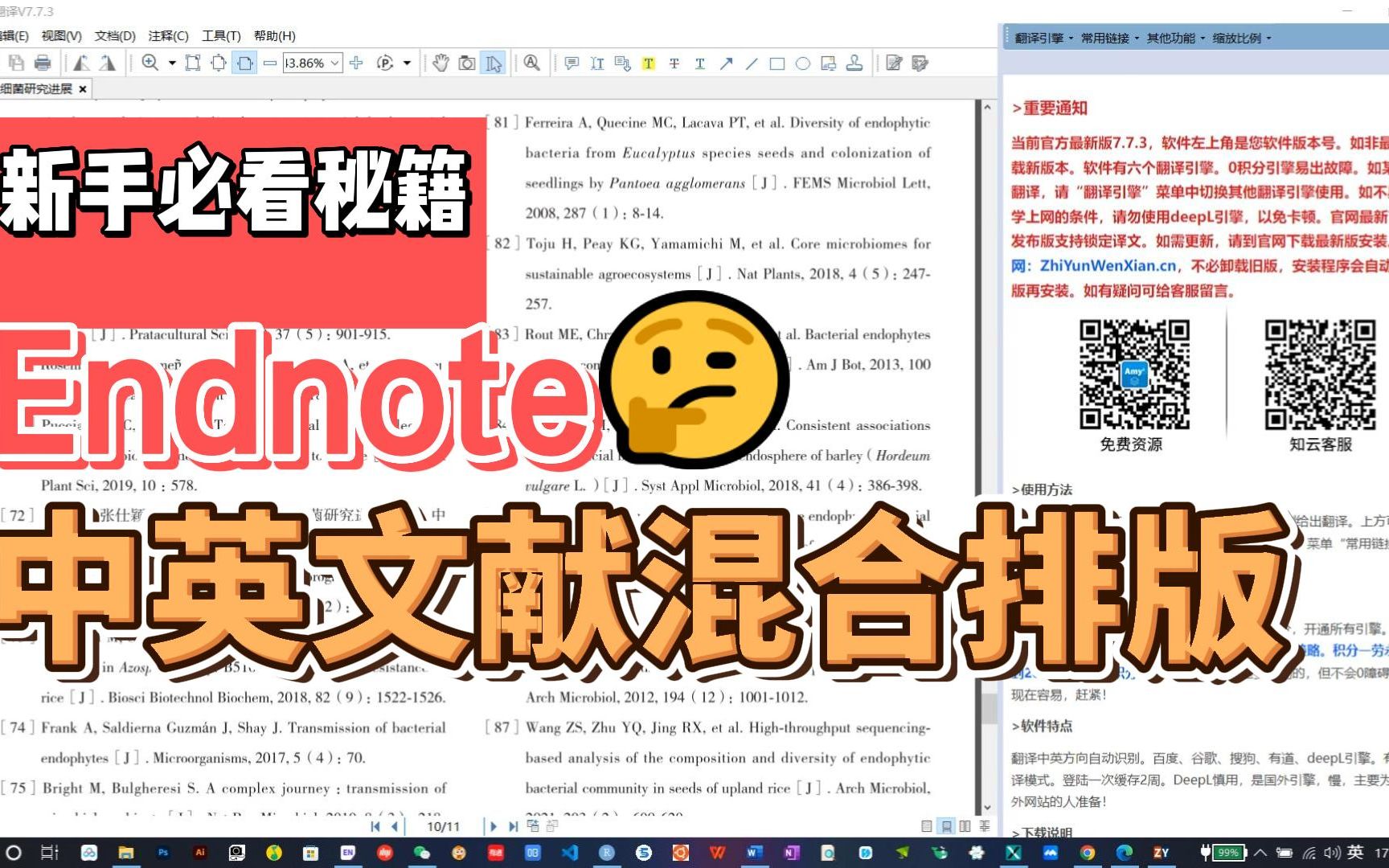1389x868 pixels.
Task: Select the hand pan tool
Action: click(440, 63)
